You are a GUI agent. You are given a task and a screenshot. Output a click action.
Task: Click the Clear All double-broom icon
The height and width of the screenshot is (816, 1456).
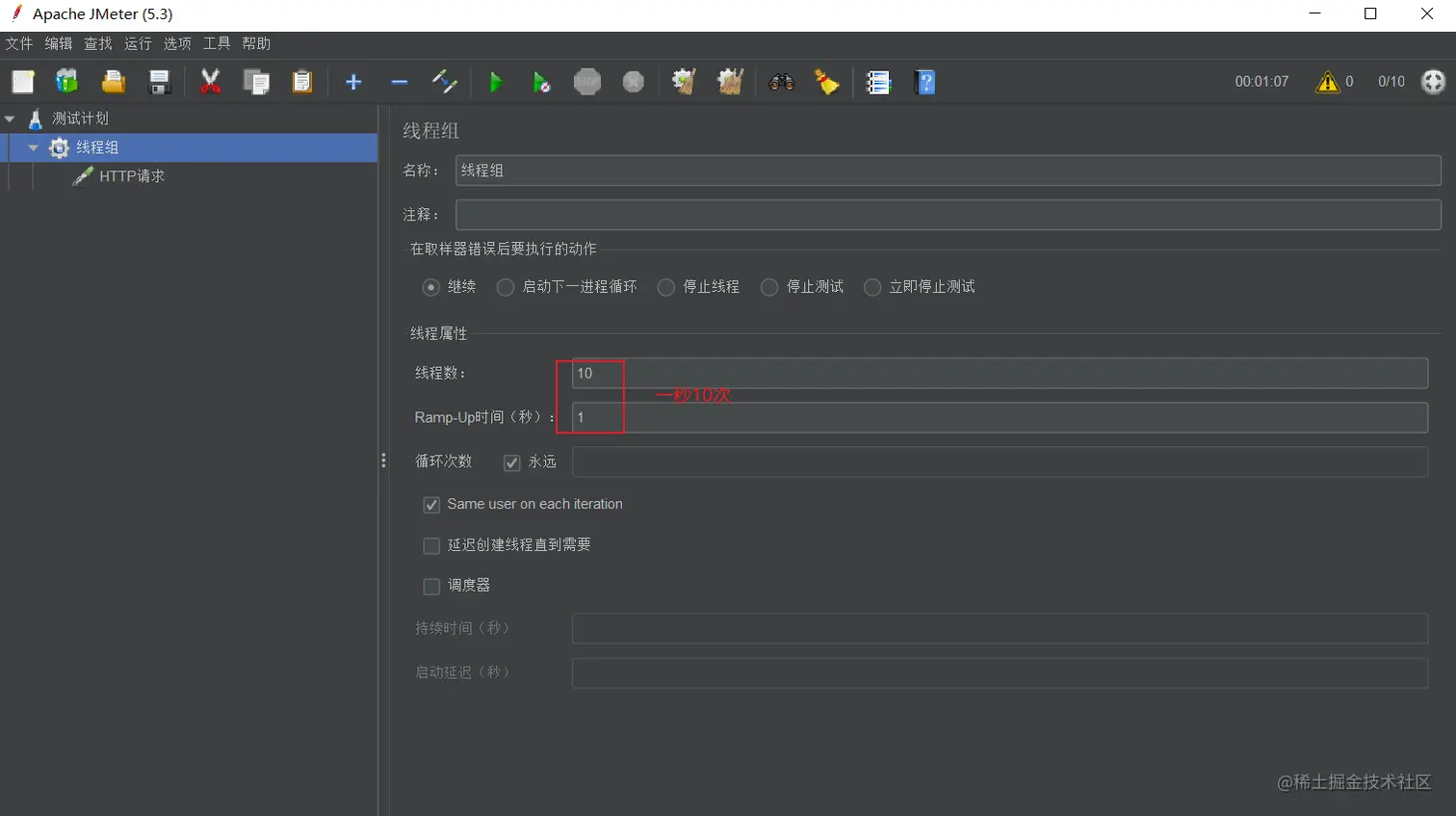(x=730, y=82)
